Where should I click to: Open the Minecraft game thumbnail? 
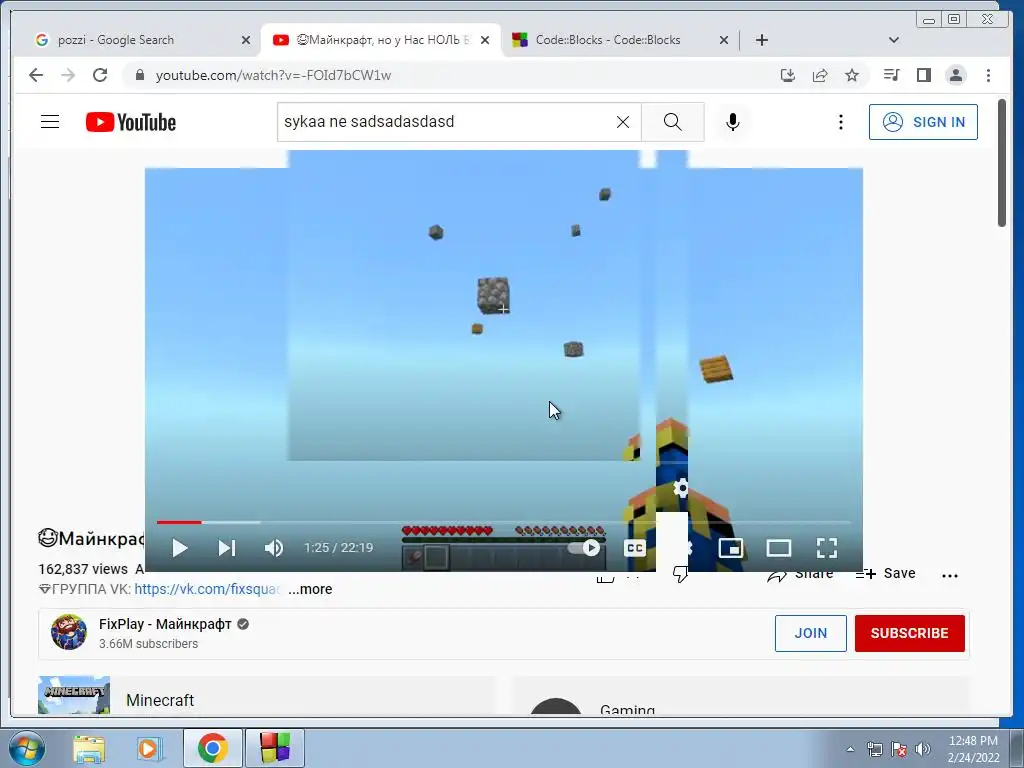[x=74, y=695]
